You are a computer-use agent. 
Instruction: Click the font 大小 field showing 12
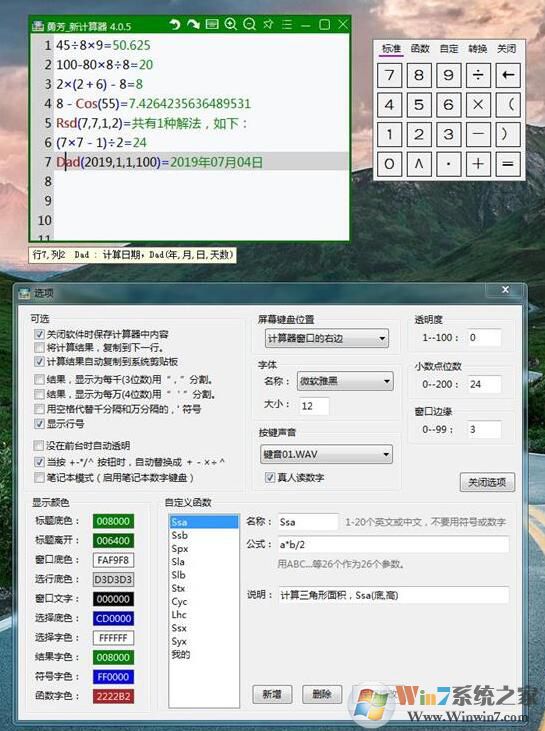pos(314,406)
